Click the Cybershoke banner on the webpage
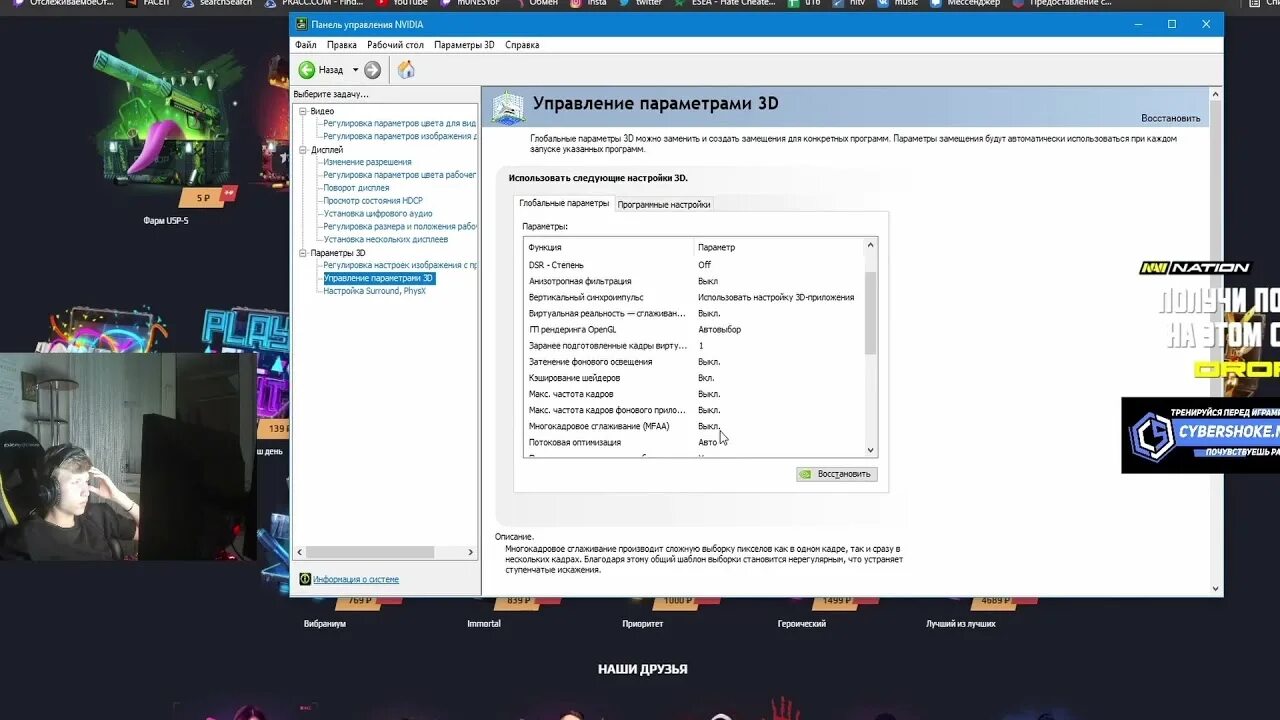 click(1200, 435)
